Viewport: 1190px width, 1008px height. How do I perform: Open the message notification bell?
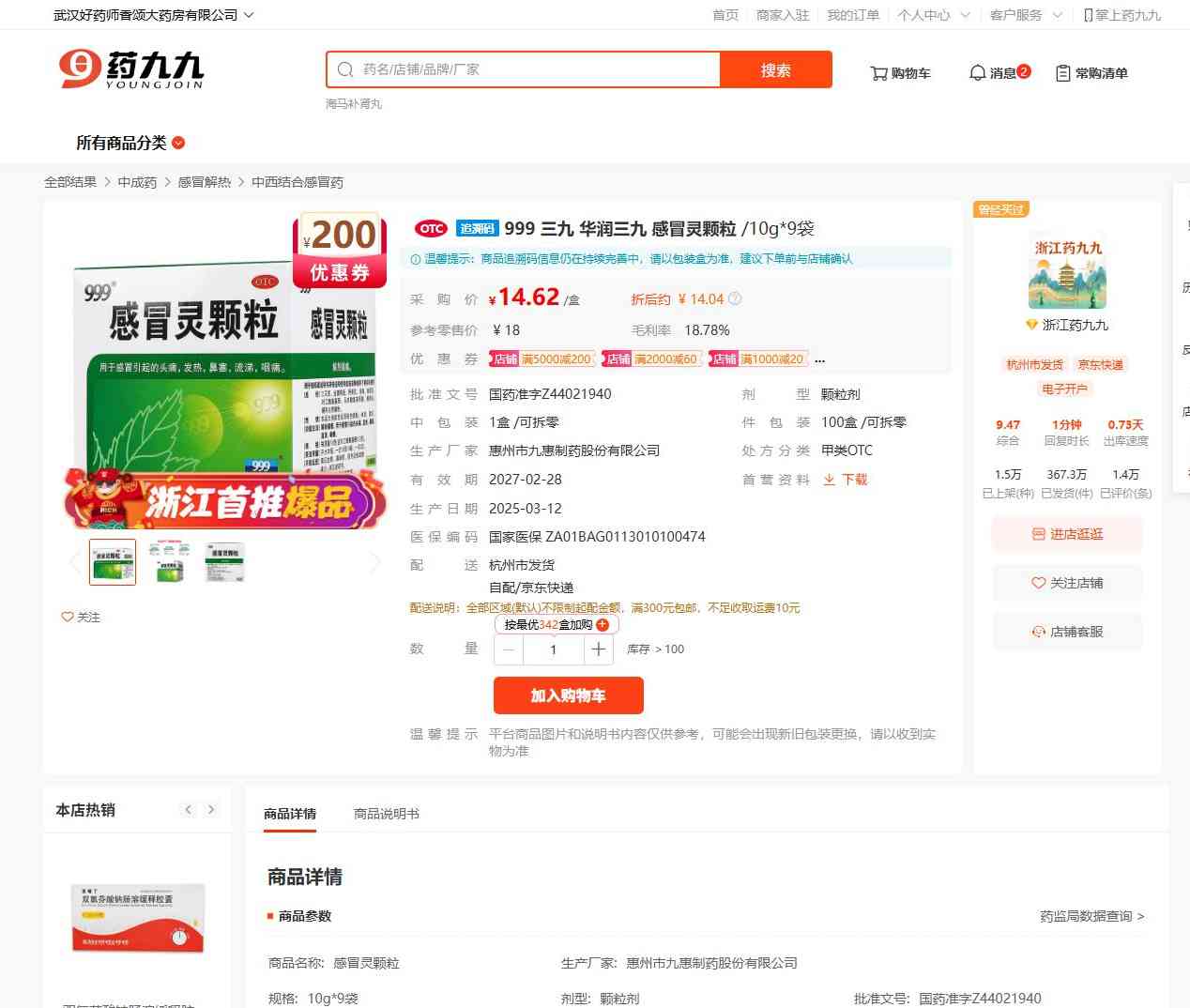(977, 73)
